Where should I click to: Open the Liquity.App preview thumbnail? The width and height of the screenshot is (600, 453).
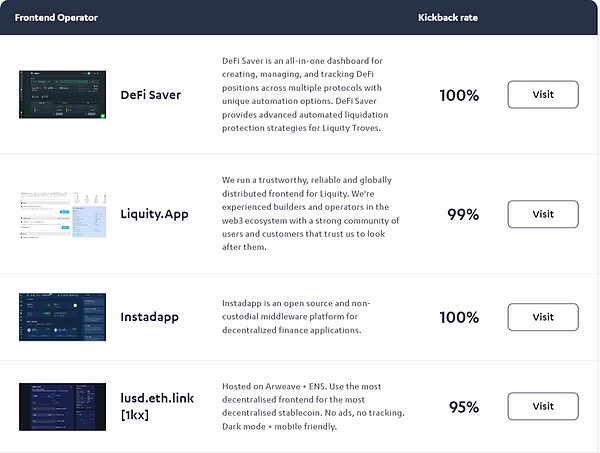click(x=62, y=214)
